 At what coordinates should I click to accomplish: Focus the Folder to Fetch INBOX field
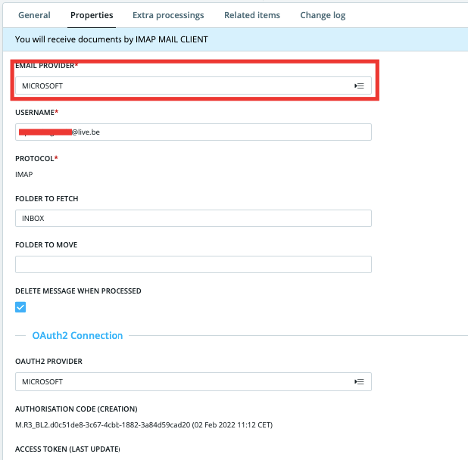[x=193, y=218]
